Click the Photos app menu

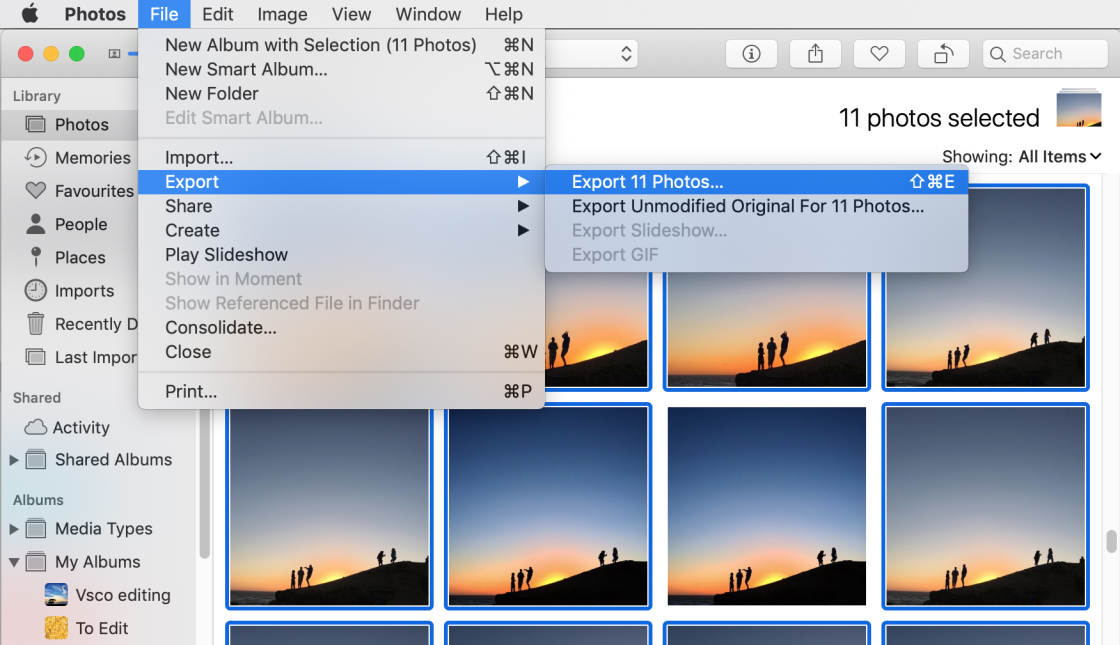[x=95, y=14]
